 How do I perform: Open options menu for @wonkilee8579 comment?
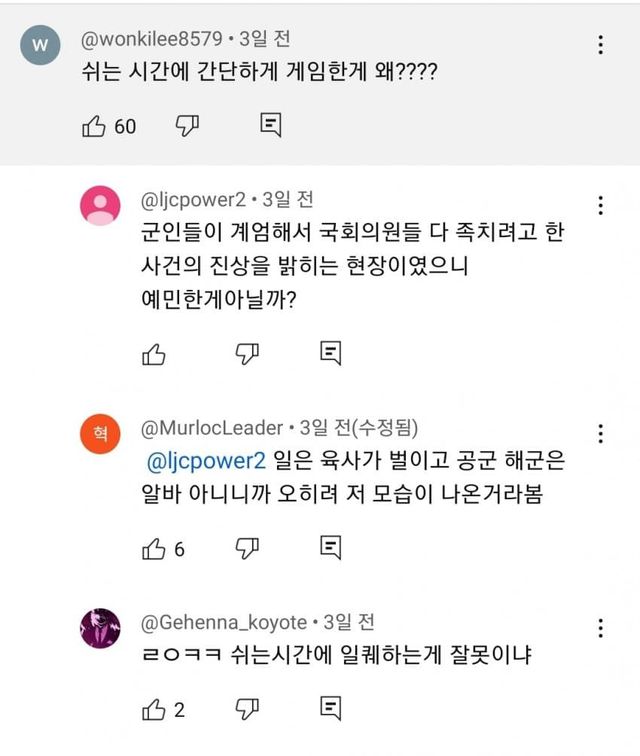point(600,45)
